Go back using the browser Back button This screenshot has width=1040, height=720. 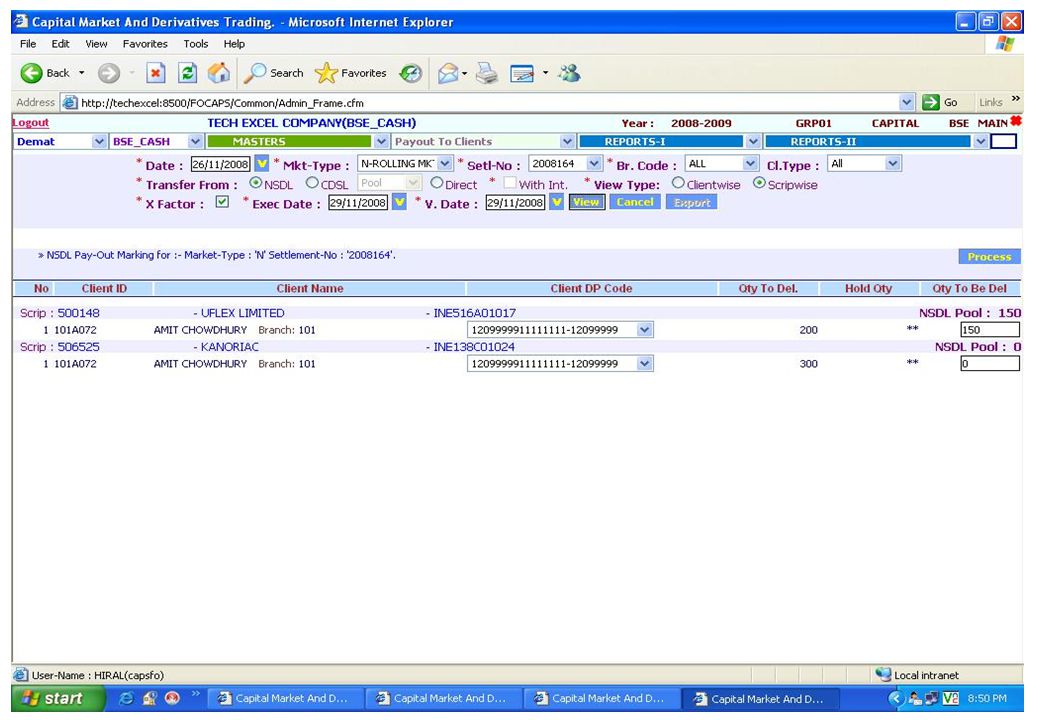tap(44, 73)
